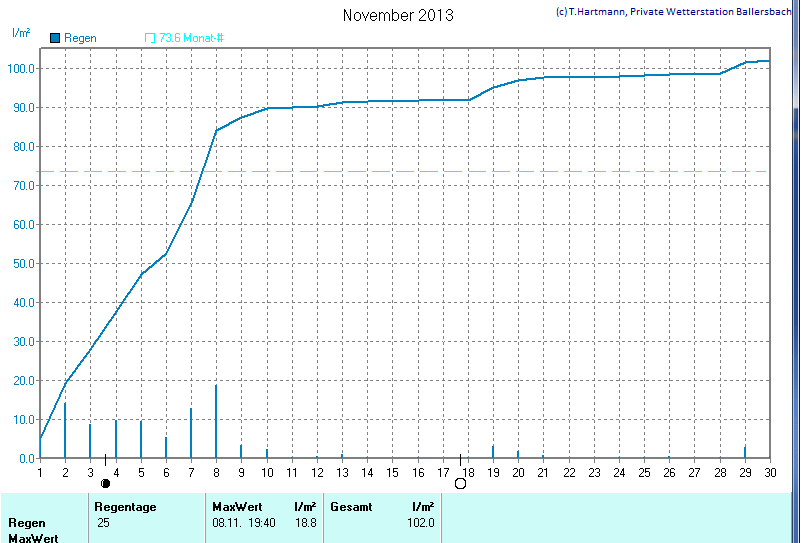Click the 'MaxWert' column header
This screenshot has width=802, height=543.
click(237, 507)
